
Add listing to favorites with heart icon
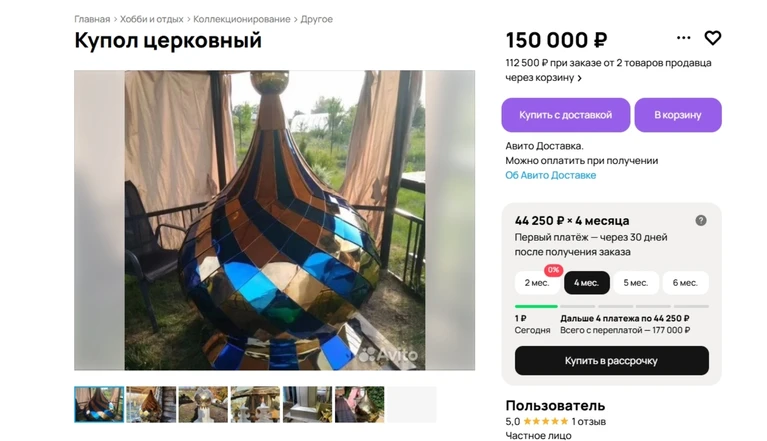pyautogui.click(x=713, y=38)
